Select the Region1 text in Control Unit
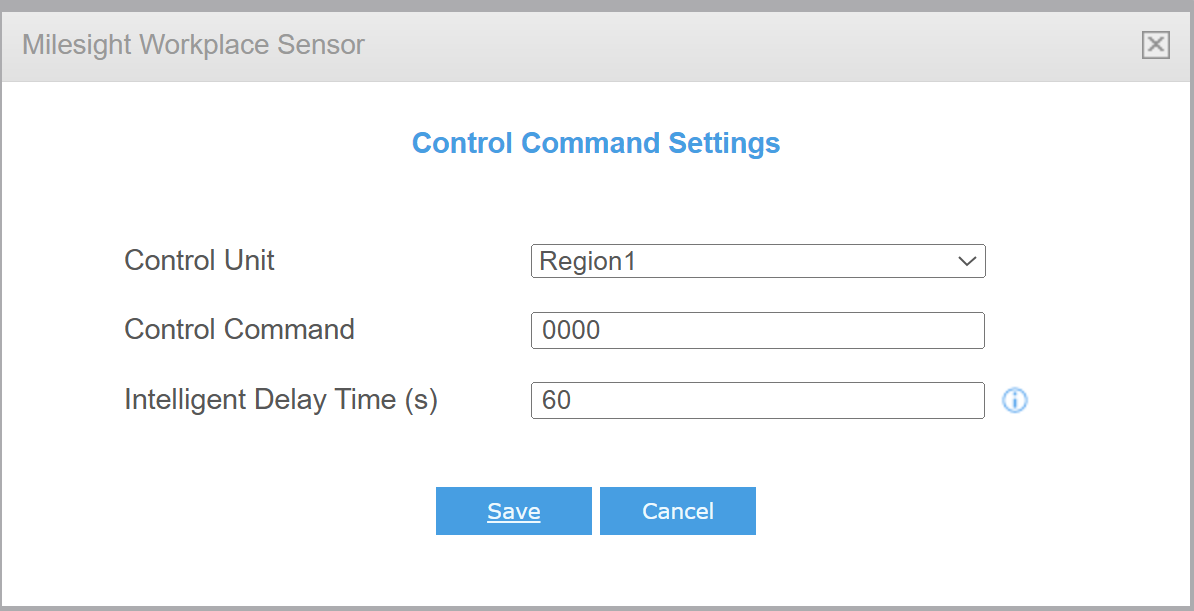This screenshot has height=611, width=1194. coord(587,262)
